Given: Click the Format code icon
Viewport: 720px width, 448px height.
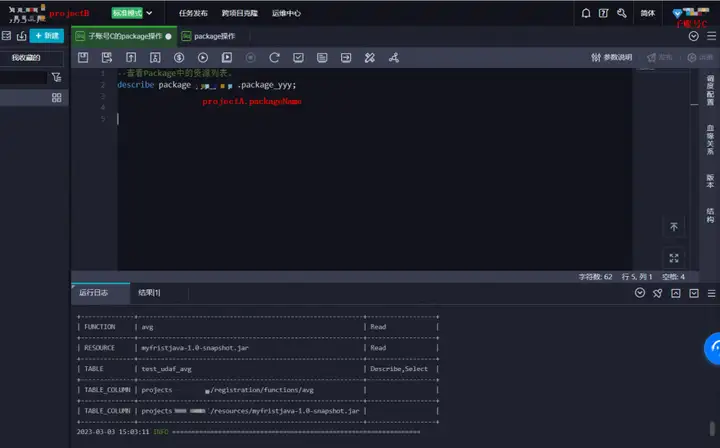Looking at the screenshot, I should click(x=322, y=57).
